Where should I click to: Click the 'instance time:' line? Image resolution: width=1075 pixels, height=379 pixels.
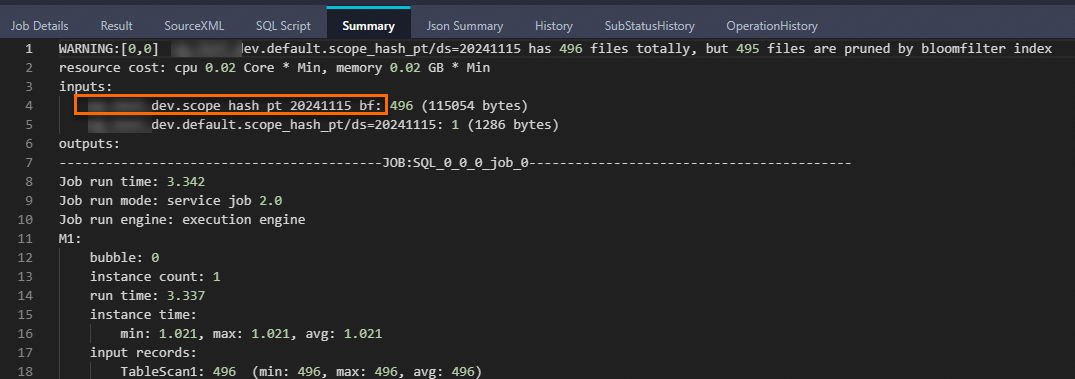pos(143,315)
